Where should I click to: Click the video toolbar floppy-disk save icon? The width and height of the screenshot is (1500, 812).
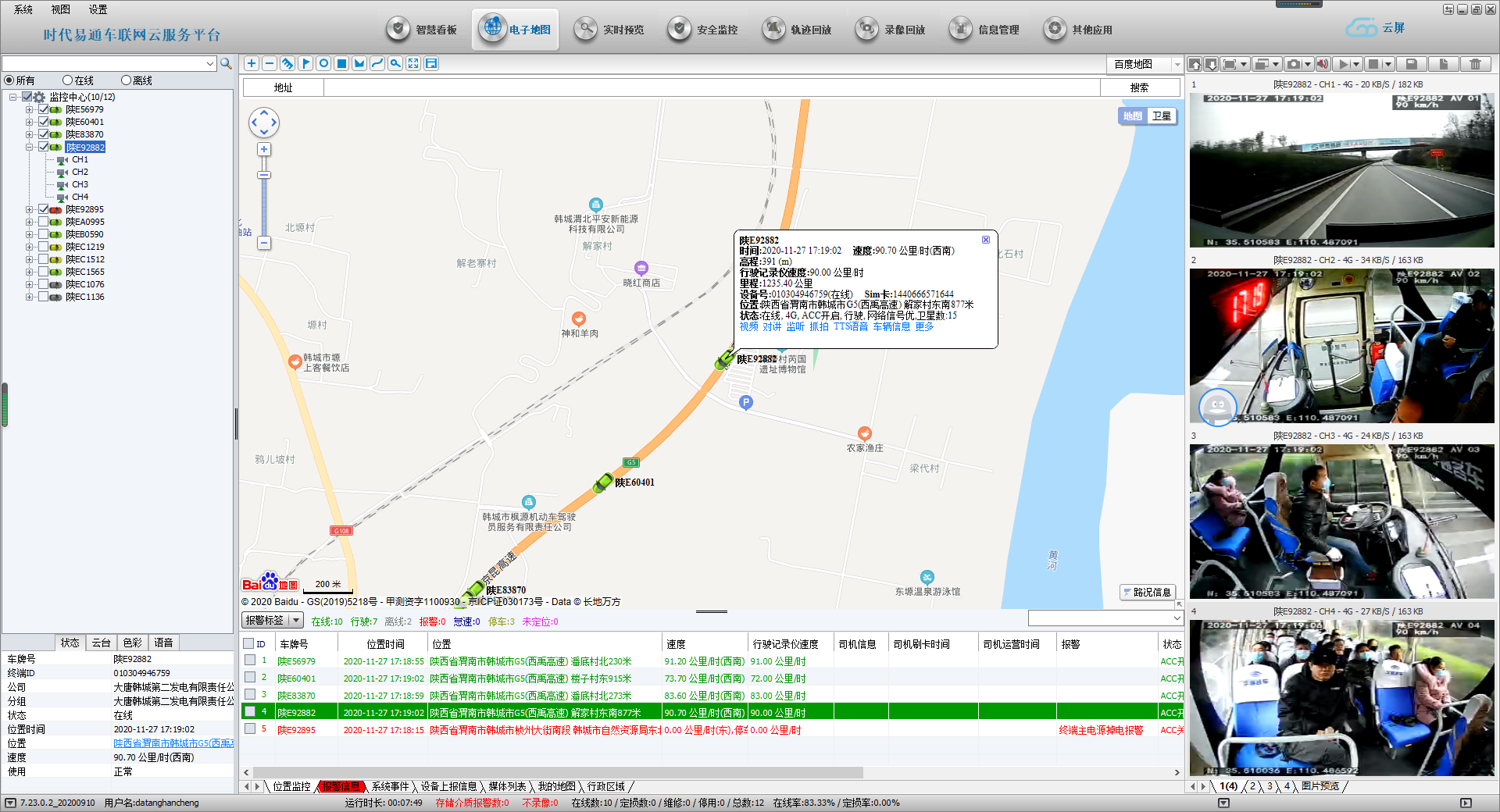[x=1412, y=64]
